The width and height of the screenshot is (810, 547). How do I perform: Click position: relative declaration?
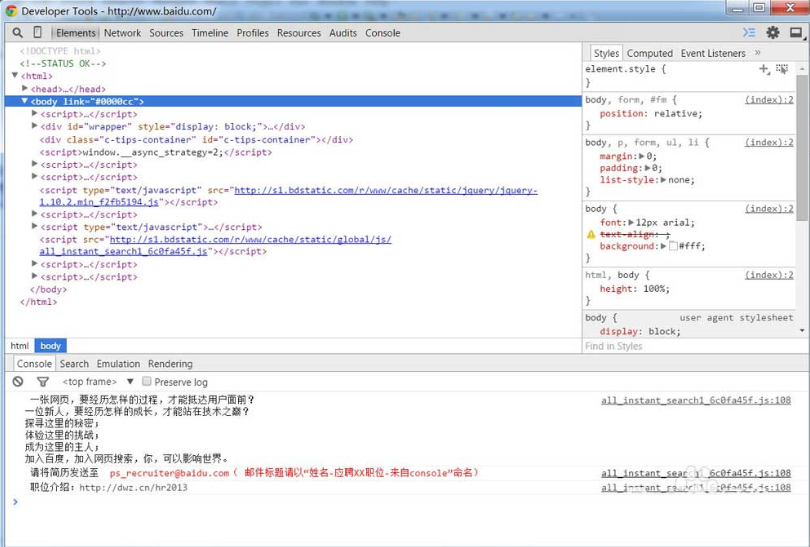651,113
